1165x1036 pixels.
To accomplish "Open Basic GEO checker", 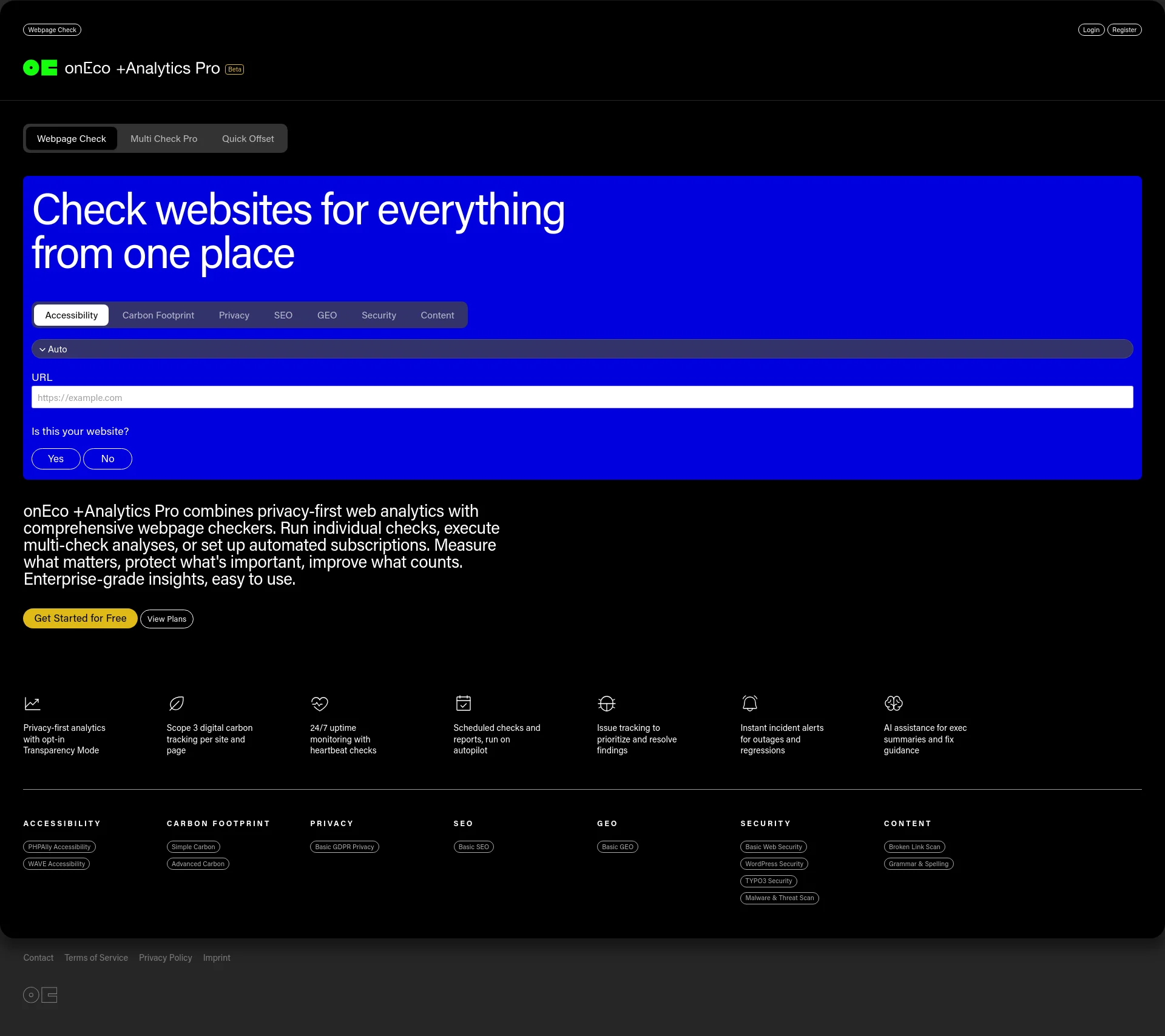I will pyautogui.click(x=618, y=847).
